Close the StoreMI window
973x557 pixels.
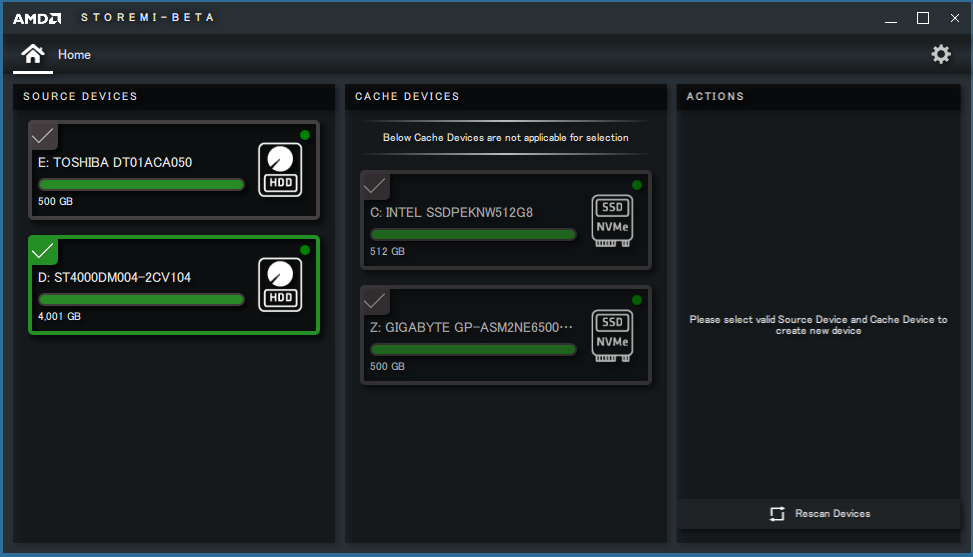pos(954,18)
